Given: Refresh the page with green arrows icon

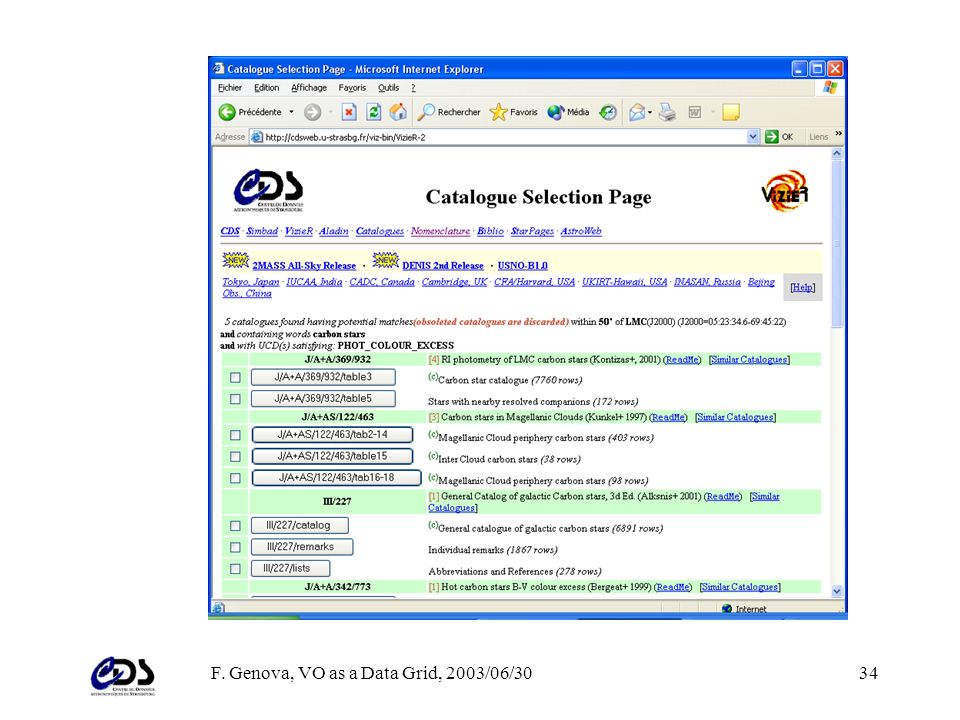Looking at the screenshot, I should coord(373,112).
